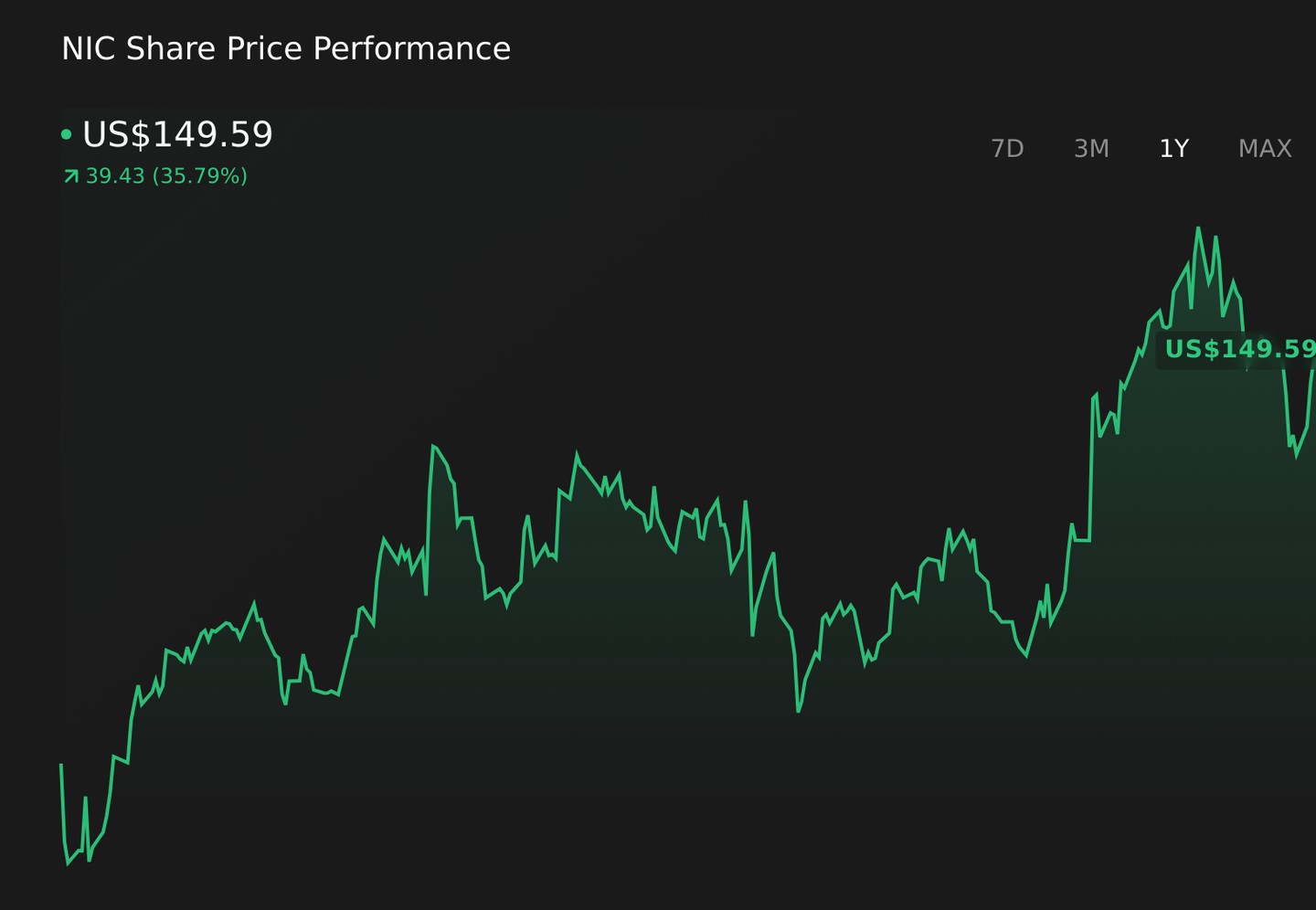
Task: Click the deepest trough in chart's later half
Action: point(798,711)
